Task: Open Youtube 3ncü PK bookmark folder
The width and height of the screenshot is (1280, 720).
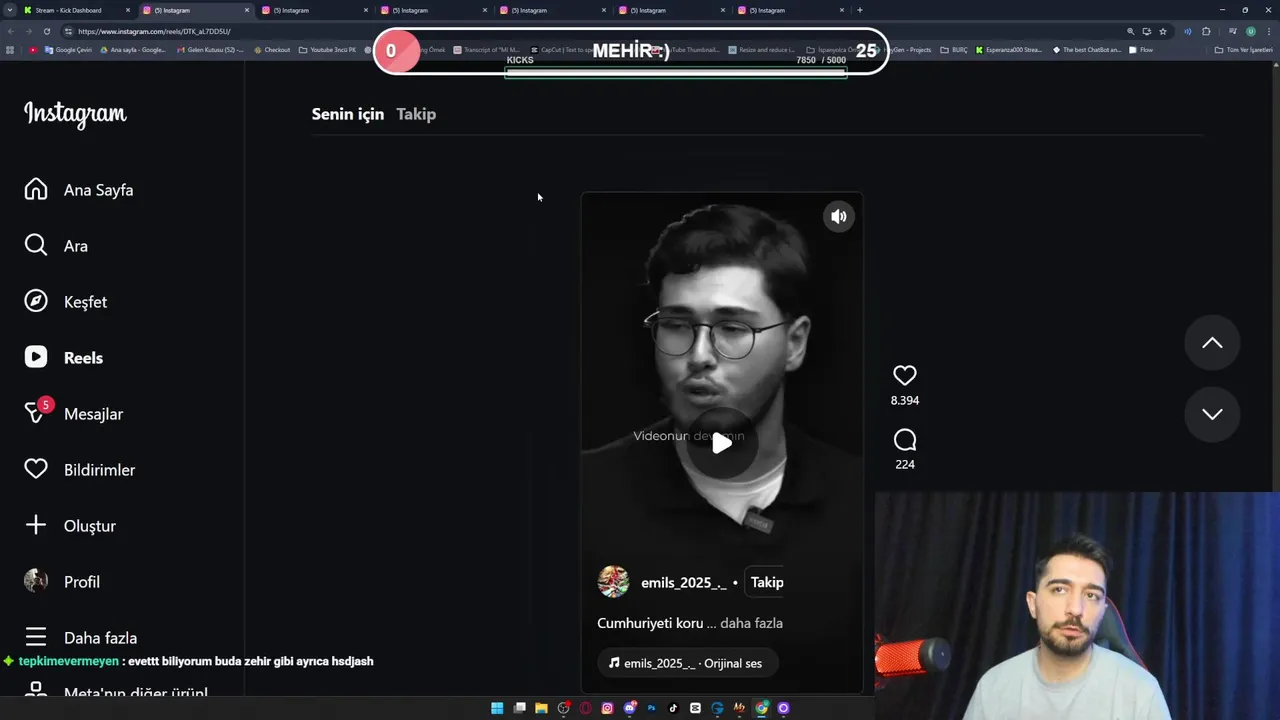Action: tap(327, 50)
